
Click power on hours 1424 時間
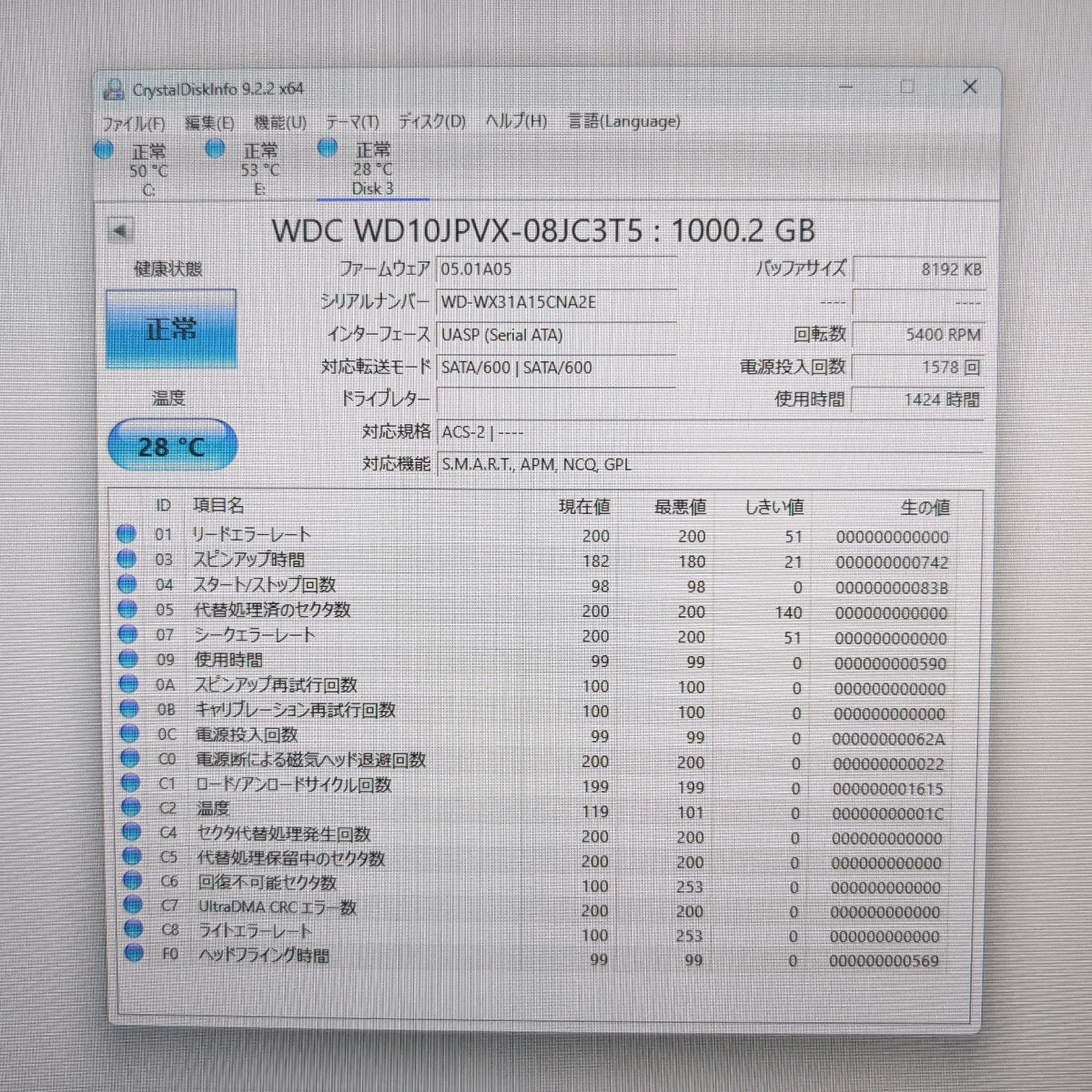[919, 399]
